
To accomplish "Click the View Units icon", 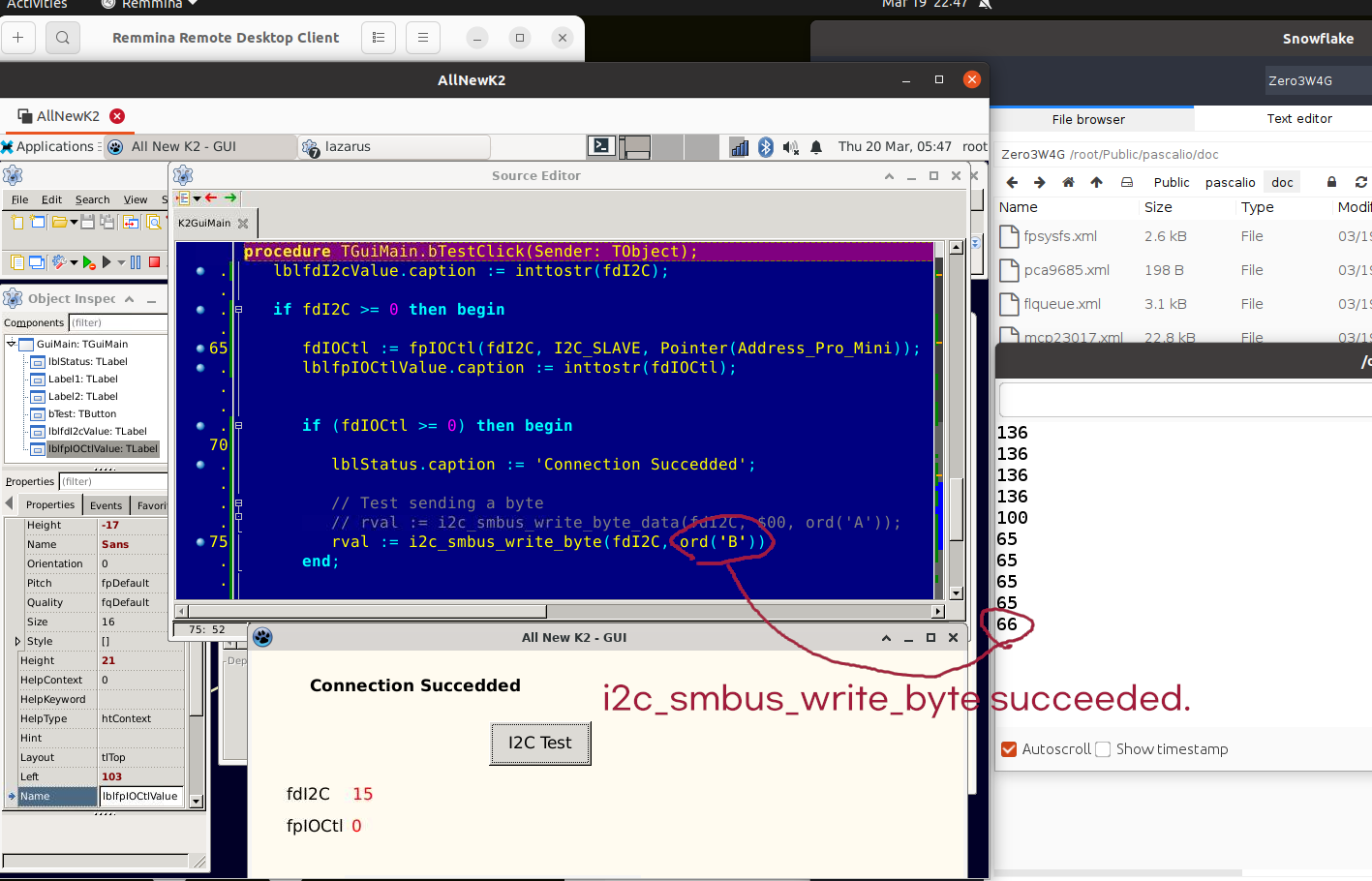I will pos(17,262).
